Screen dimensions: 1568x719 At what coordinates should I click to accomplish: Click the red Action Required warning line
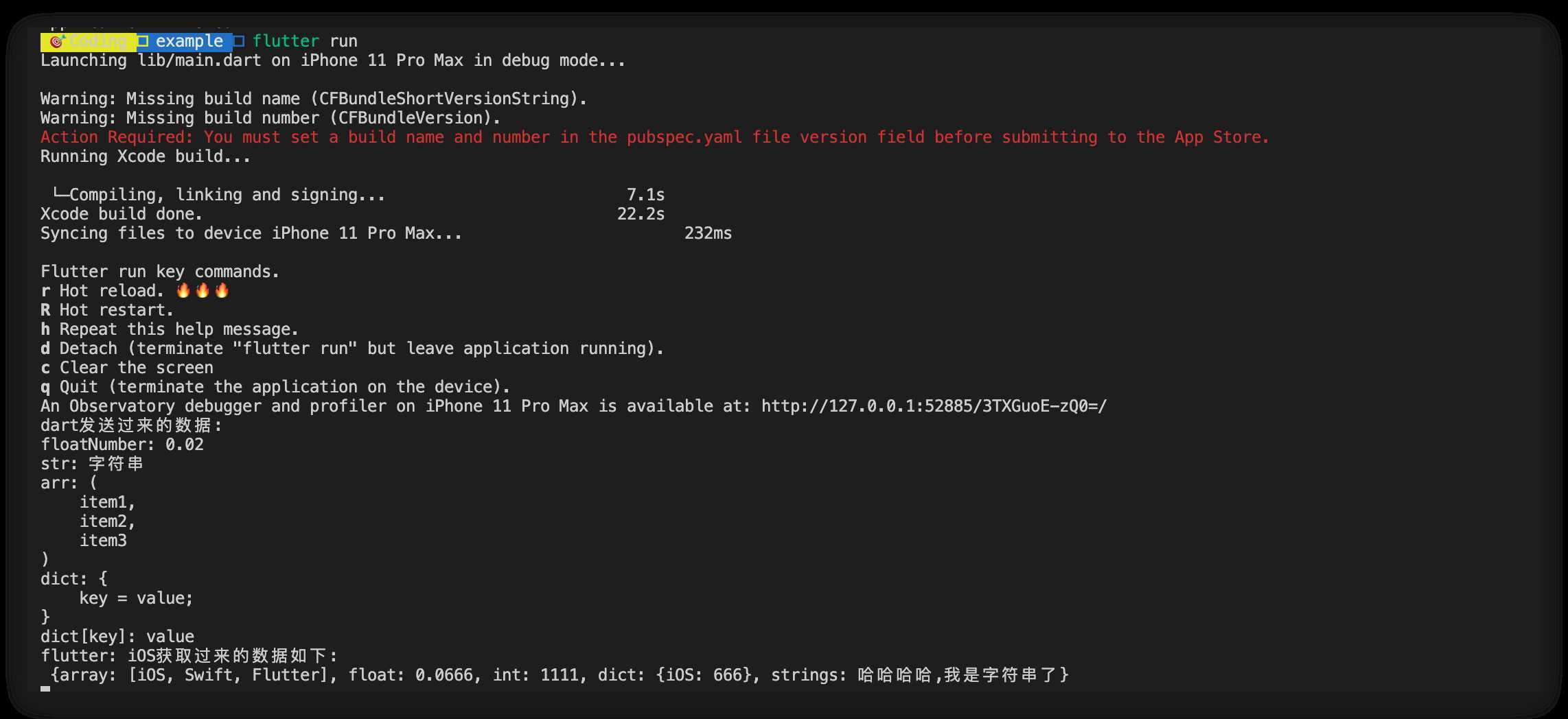pyautogui.click(x=654, y=137)
